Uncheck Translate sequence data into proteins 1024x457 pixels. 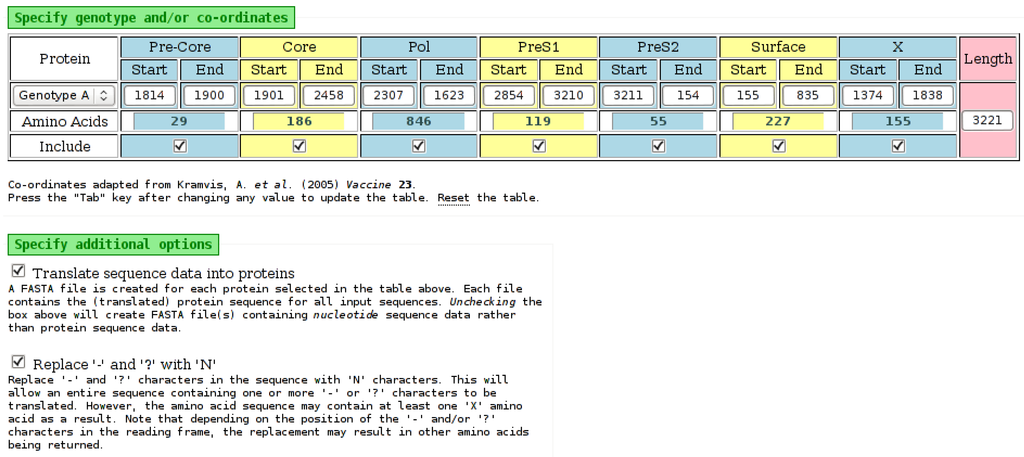tap(19, 272)
